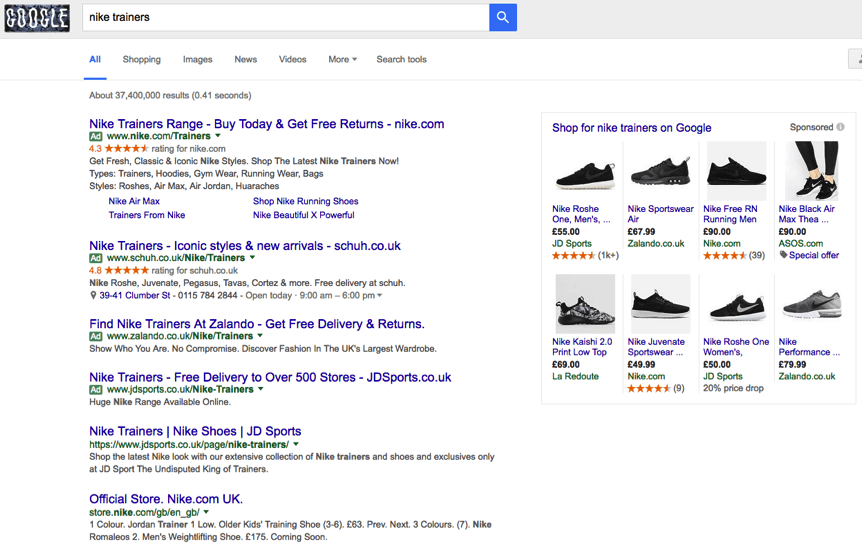This screenshot has height=545, width=862.
Task: Click the blue search magnifier button
Action: click(x=502, y=17)
